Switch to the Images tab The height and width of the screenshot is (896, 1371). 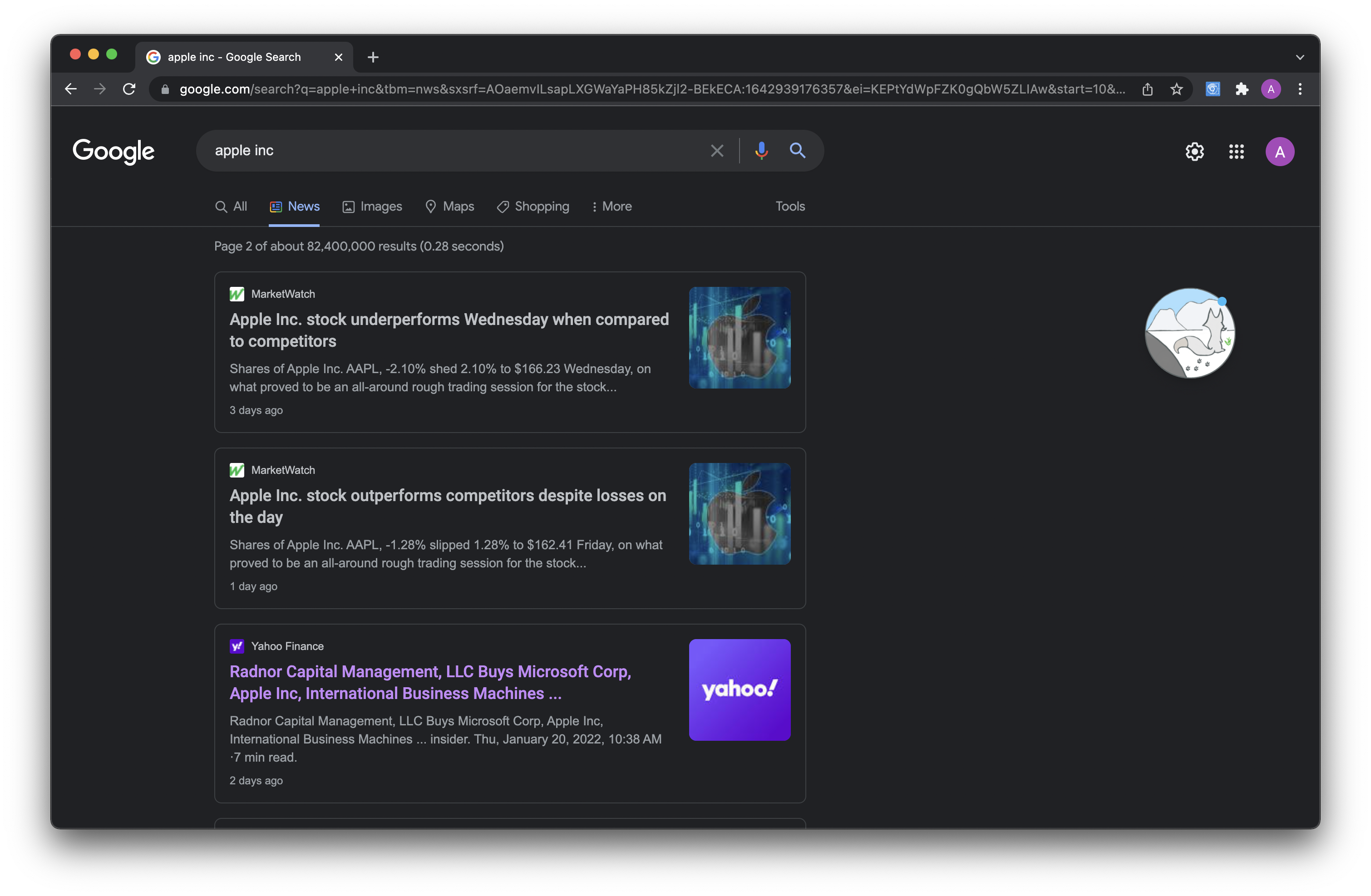click(x=372, y=206)
